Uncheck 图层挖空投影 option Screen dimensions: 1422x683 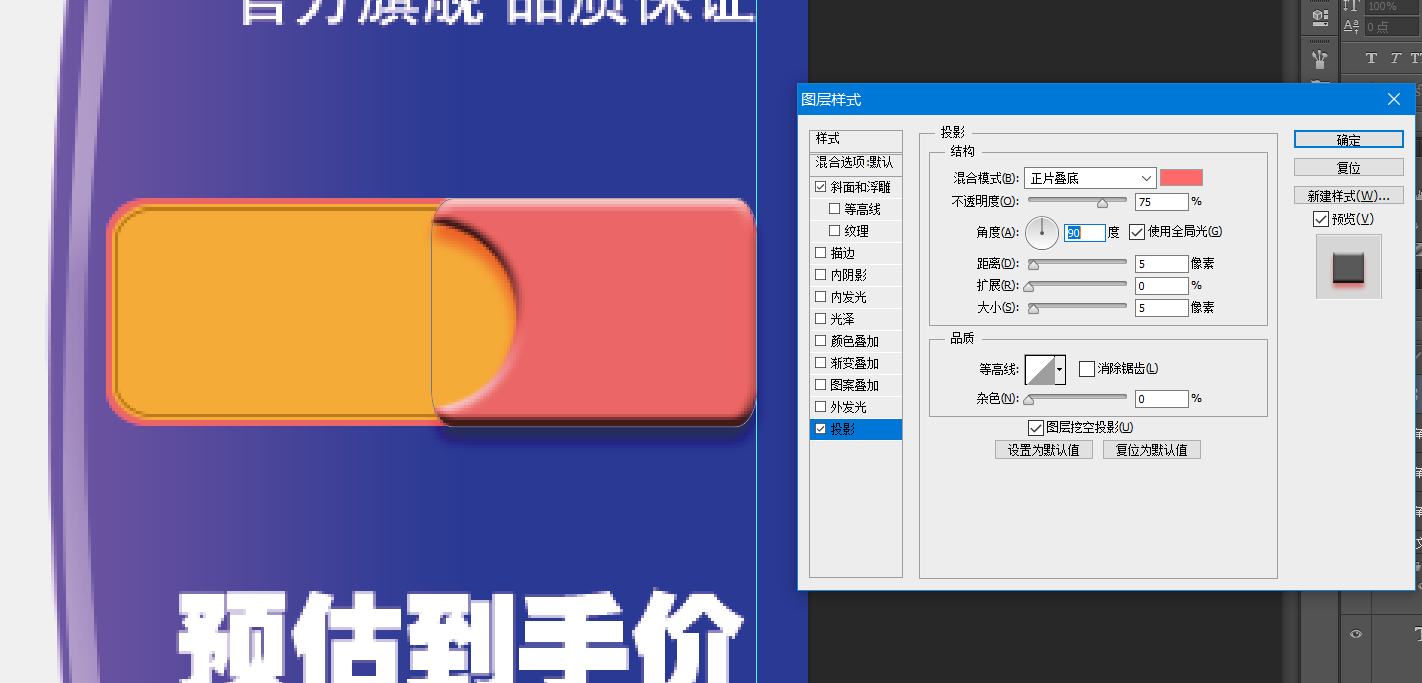1036,428
